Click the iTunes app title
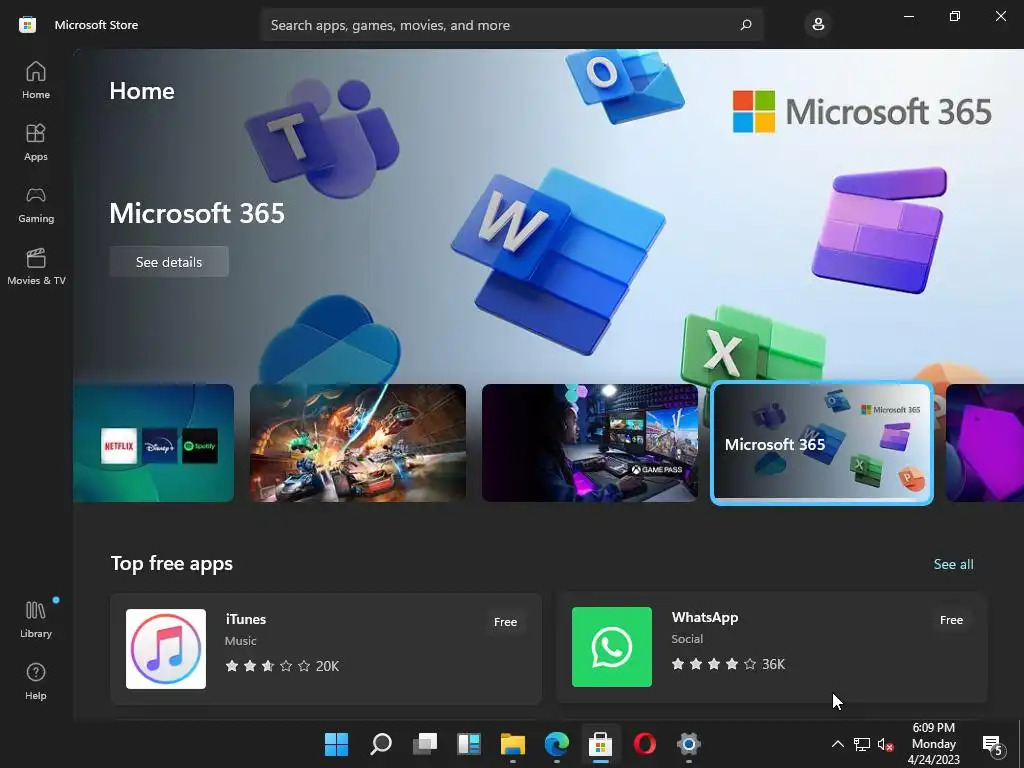This screenshot has width=1024, height=768. [x=246, y=619]
